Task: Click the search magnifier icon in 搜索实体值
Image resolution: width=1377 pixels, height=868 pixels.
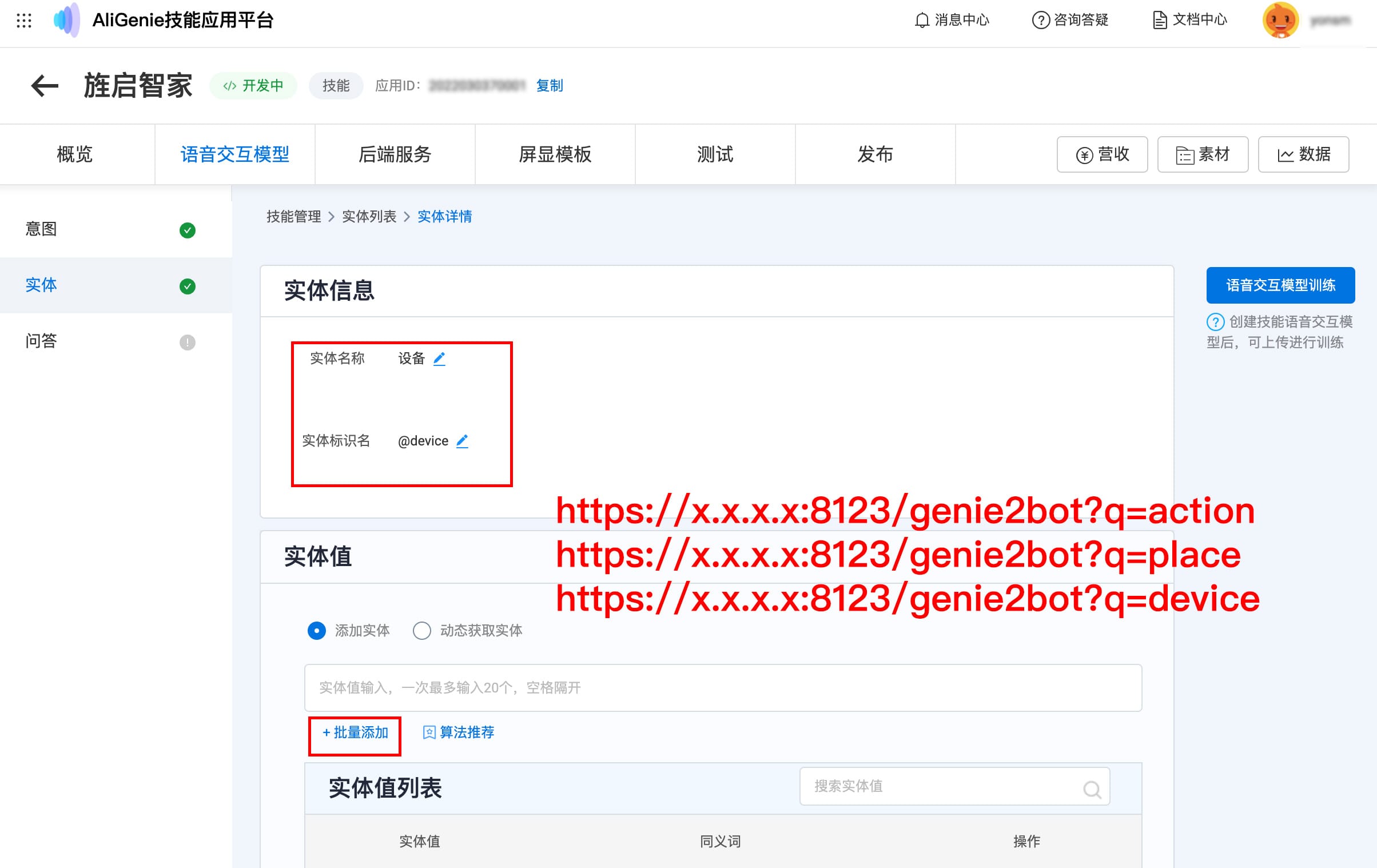Action: click(1092, 790)
